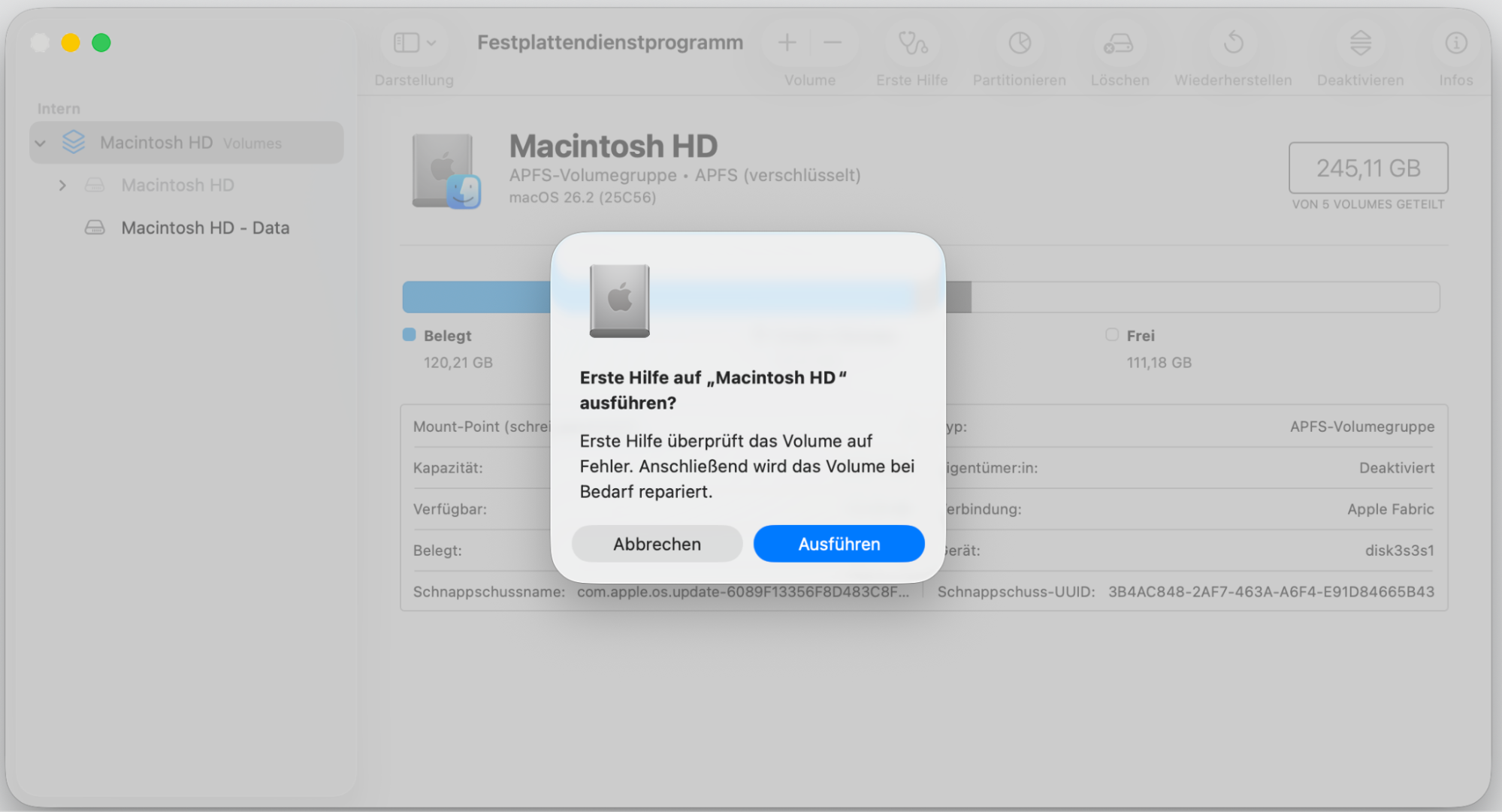1502x812 pixels.
Task: Click the Deaktivieren unmount icon
Action: (x=1360, y=43)
